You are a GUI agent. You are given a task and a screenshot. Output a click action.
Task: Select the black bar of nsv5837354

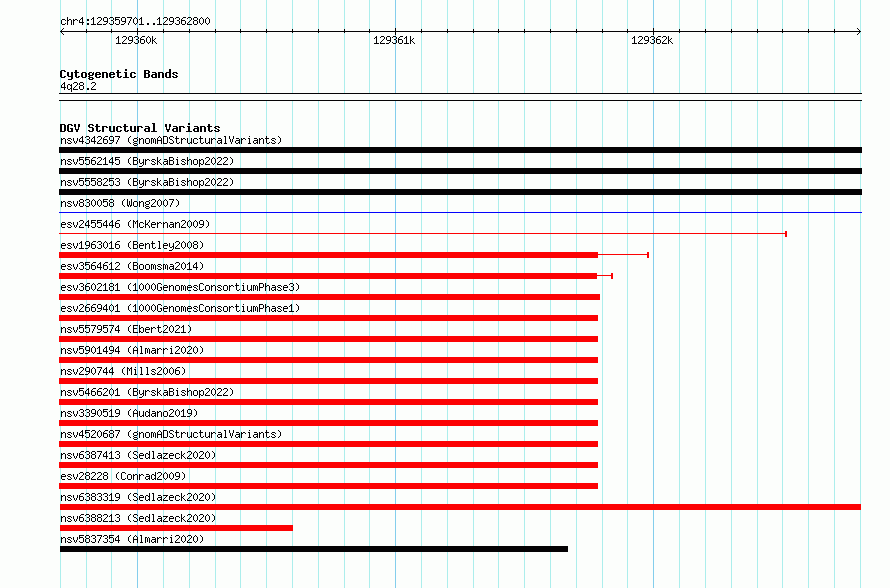coord(313,549)
